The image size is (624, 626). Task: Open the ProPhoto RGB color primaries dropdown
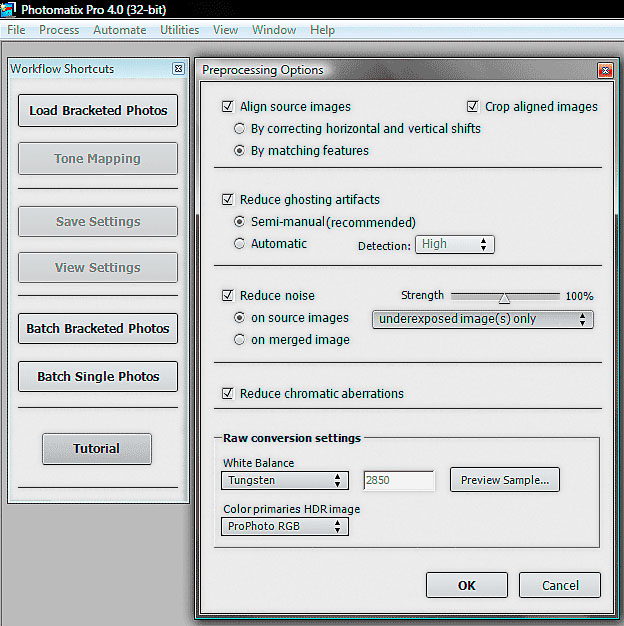[284, 526]
